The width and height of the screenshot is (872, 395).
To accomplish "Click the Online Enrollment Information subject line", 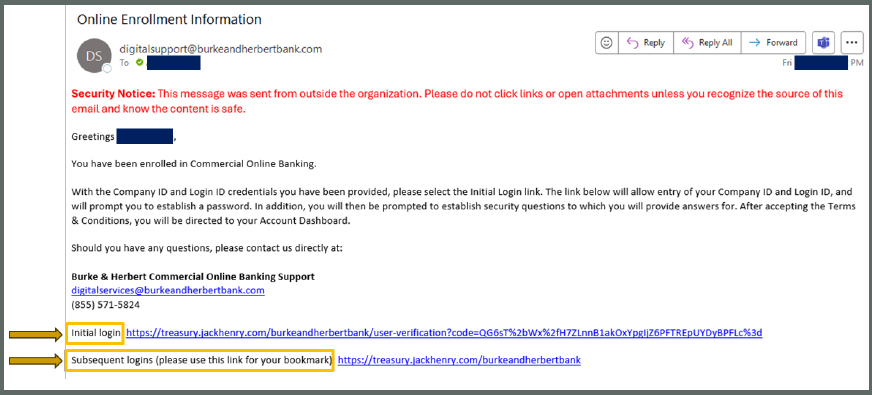I will click(x=169, y=19).
